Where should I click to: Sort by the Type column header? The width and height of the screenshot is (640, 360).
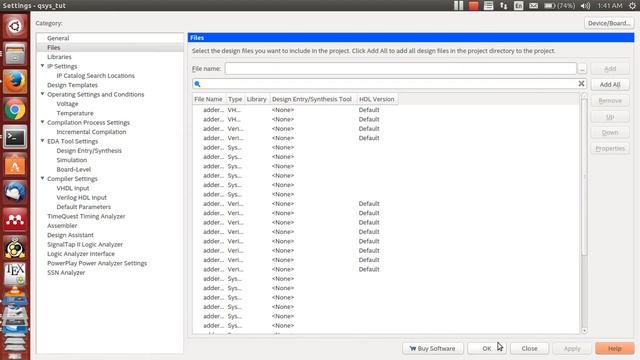[235, 99]
